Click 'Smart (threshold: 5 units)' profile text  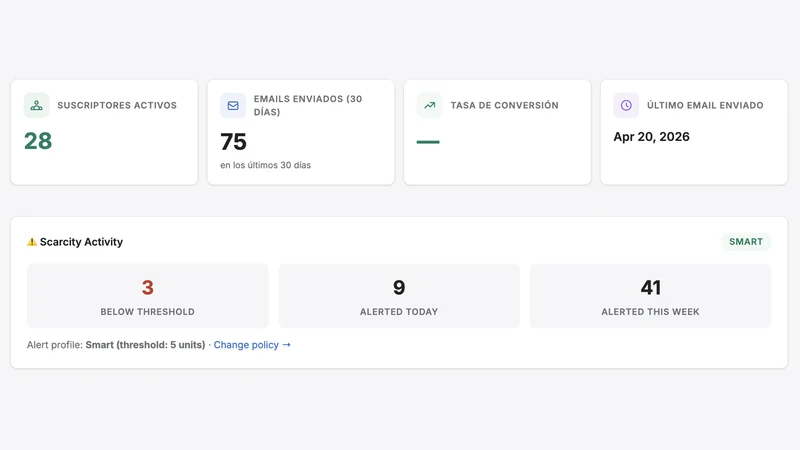click(145, 345)
